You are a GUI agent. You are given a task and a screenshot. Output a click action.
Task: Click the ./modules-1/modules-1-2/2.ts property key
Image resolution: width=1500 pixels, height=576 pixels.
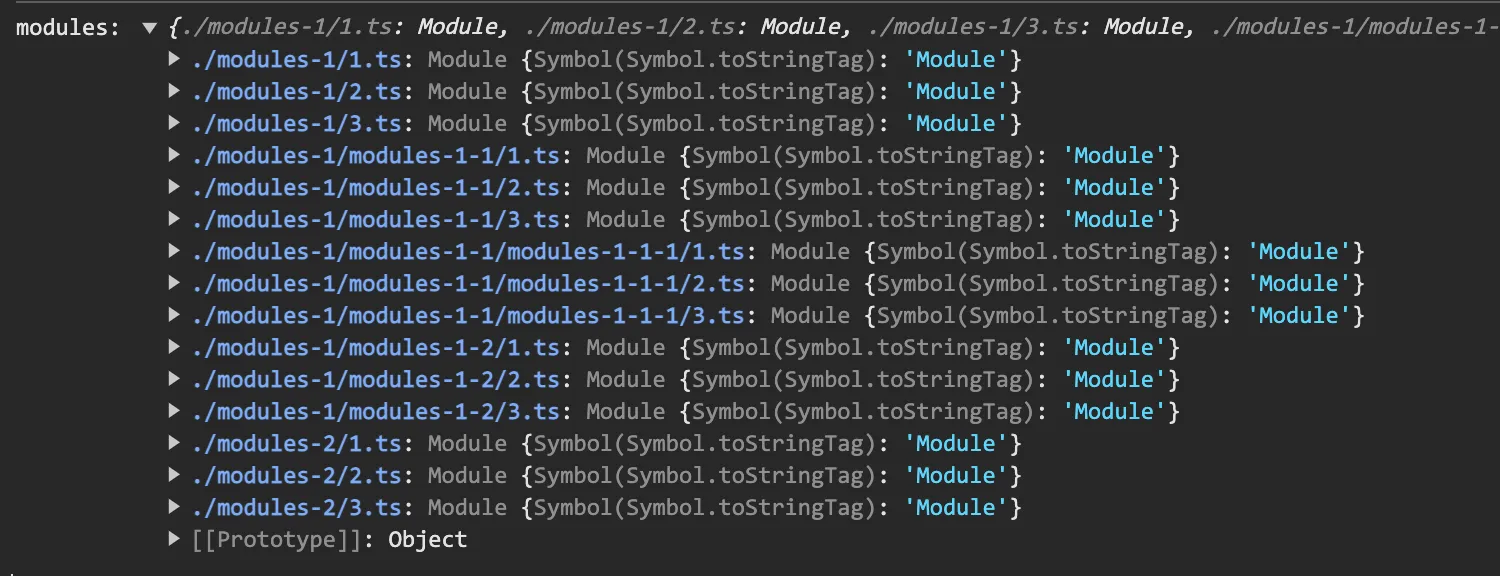tap(375, 380)
